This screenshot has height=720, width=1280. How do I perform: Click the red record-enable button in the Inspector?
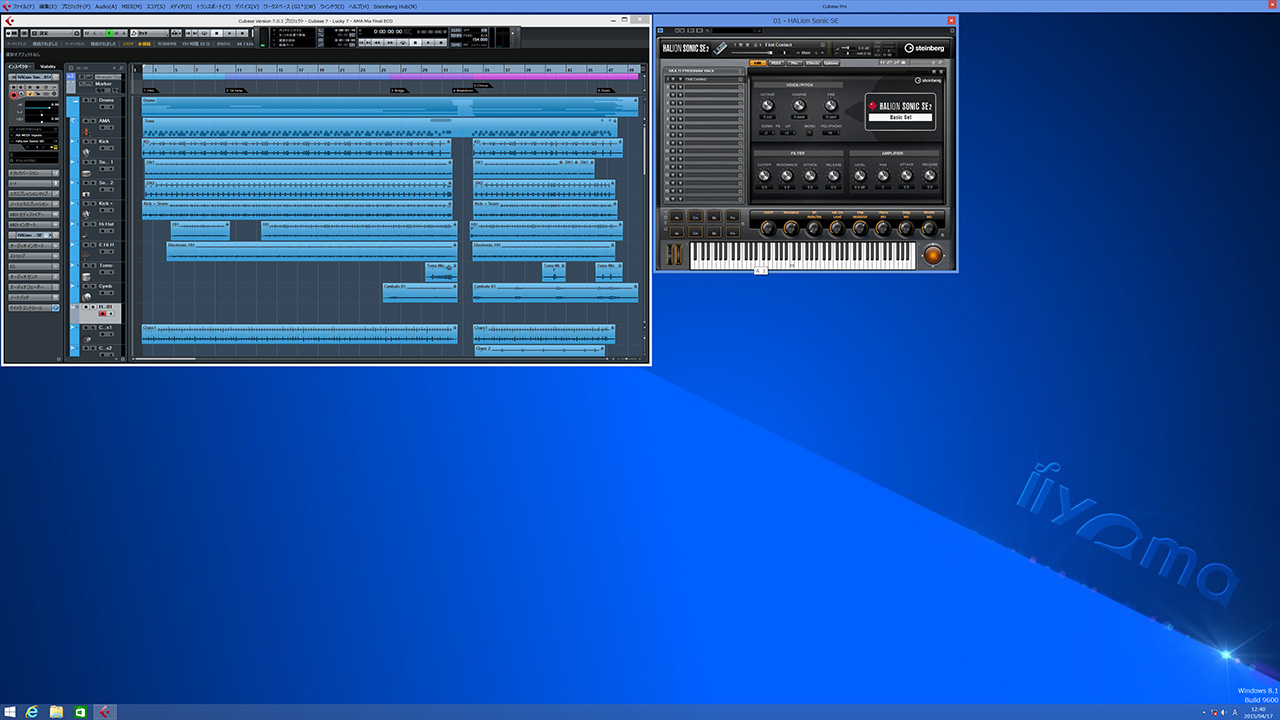pyautogui.click(x=14, y=95)
